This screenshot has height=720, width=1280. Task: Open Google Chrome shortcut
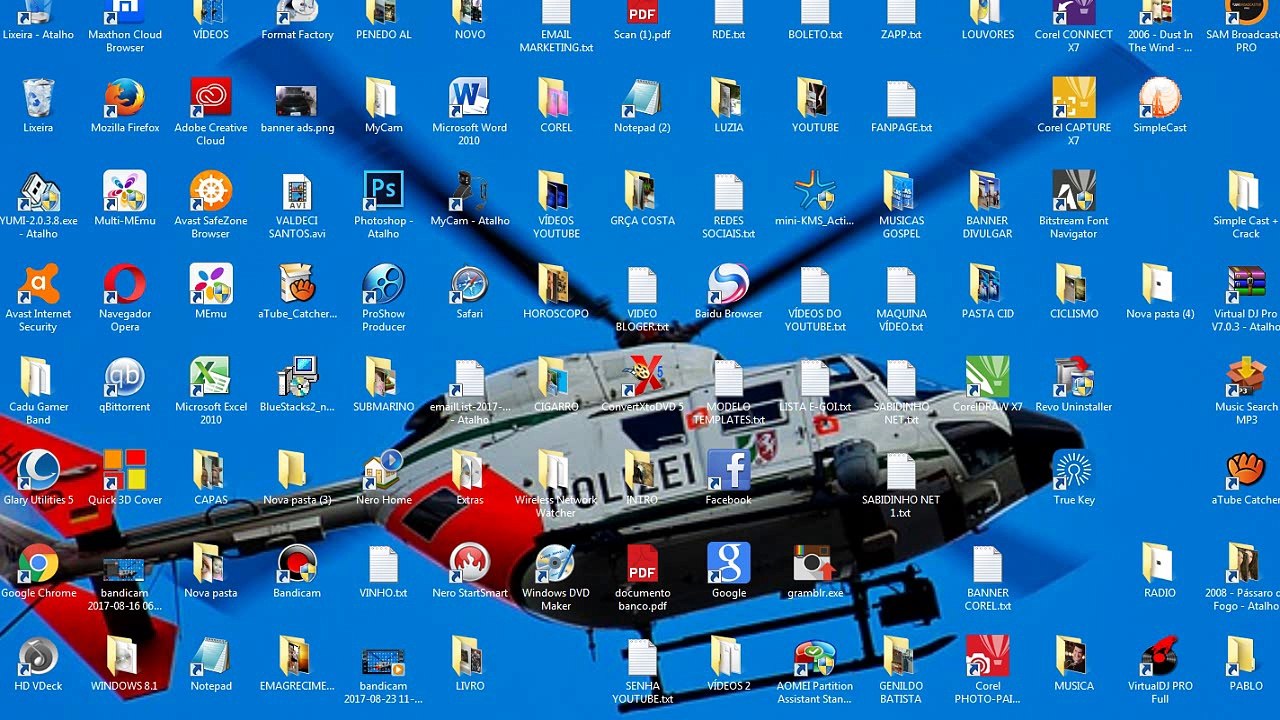tap(38, 564)
